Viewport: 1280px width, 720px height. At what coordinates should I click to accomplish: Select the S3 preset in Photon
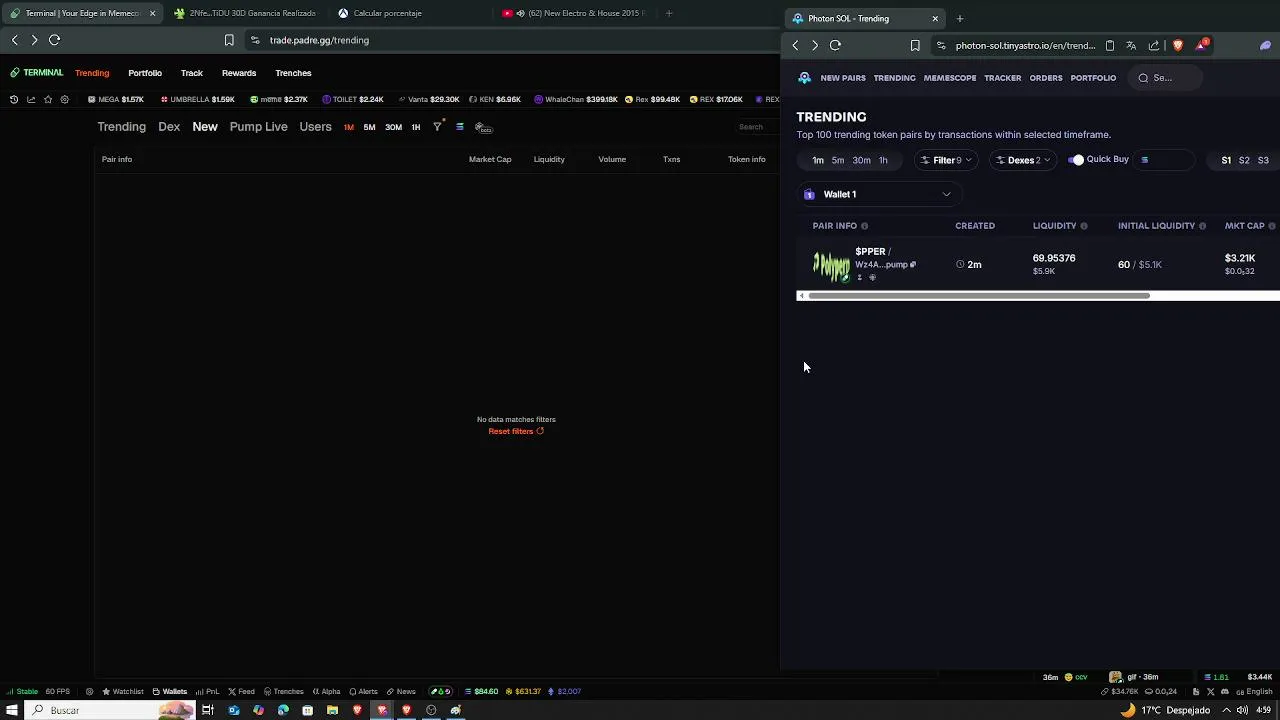click(1263, 160)
